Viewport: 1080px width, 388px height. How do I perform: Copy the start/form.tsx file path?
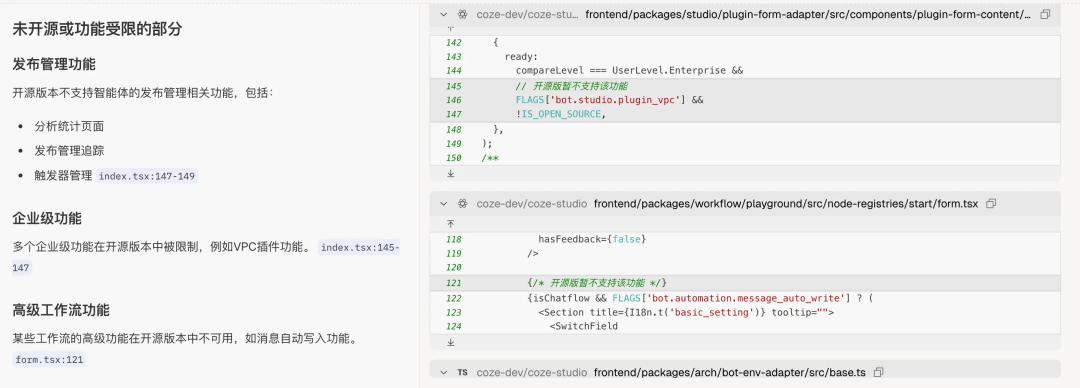991,204
